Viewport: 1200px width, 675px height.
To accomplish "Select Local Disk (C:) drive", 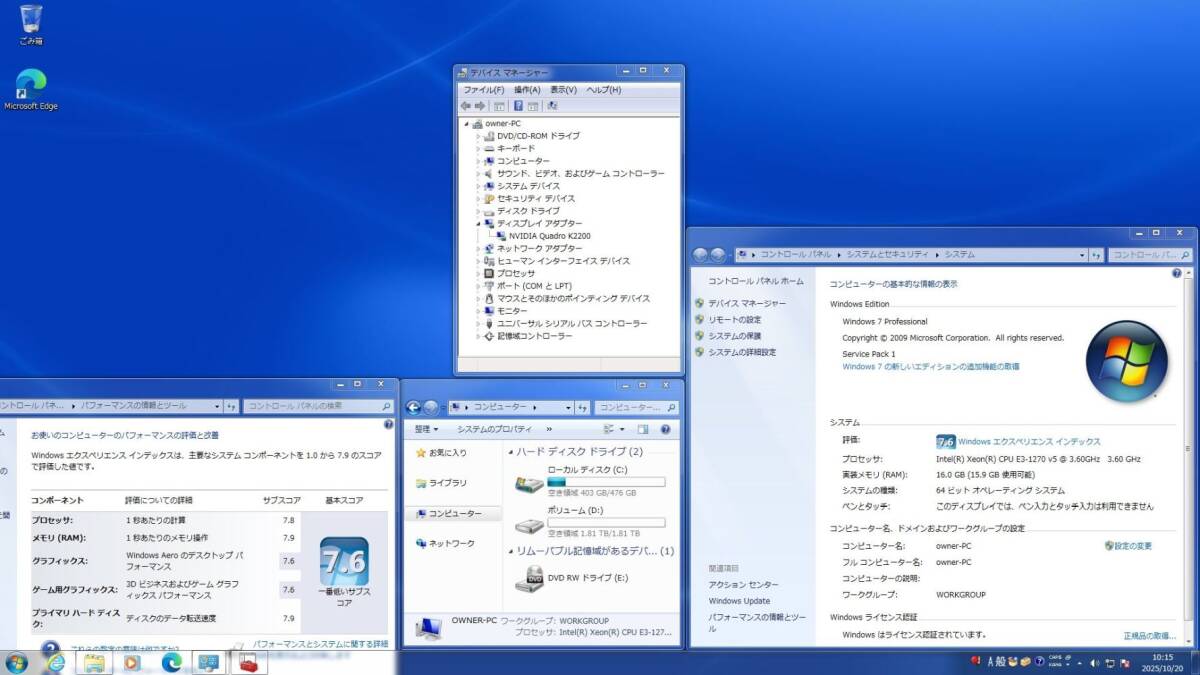I will (529, 483).
